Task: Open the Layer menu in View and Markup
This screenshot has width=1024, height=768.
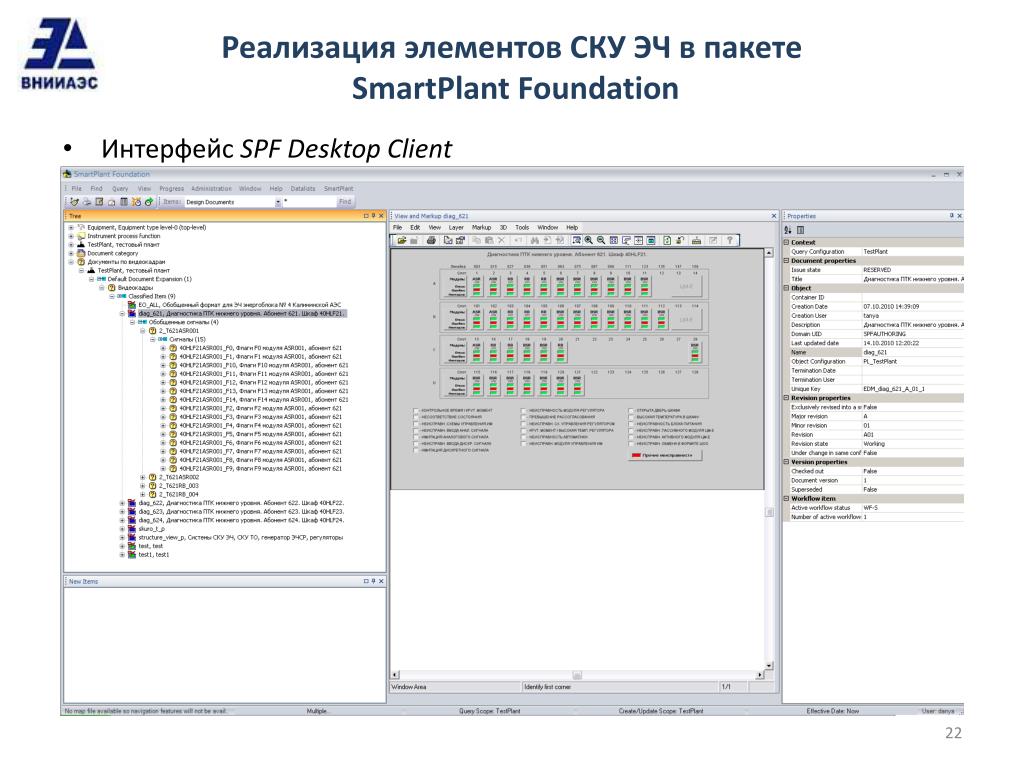Action: click(456, 227)
